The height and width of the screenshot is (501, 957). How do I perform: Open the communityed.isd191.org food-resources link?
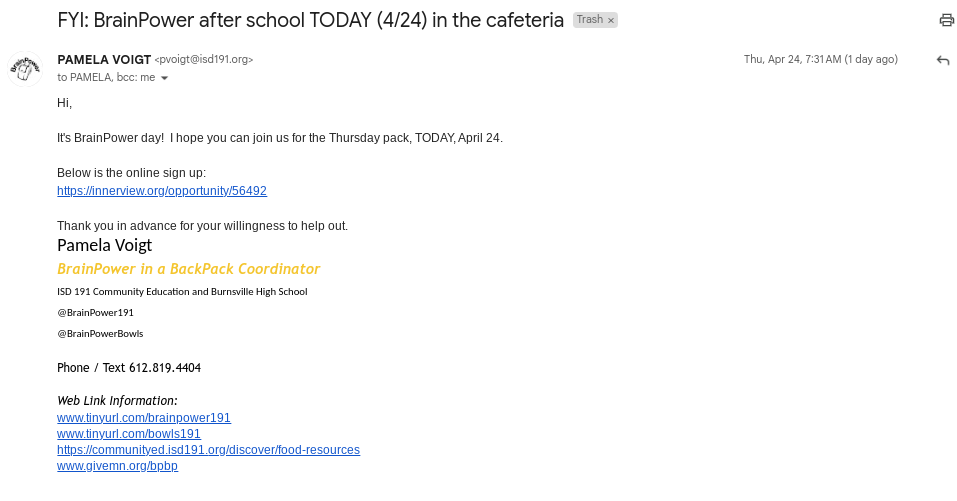pos(208,450)
